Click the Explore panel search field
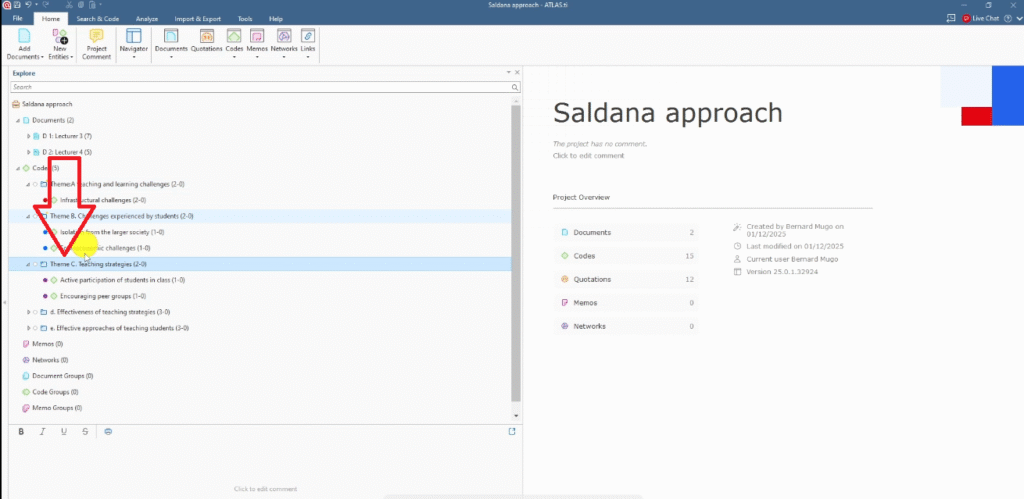The height and width of the screenshot is (499, 1024). pyautogui.click(x=260, y=87)
